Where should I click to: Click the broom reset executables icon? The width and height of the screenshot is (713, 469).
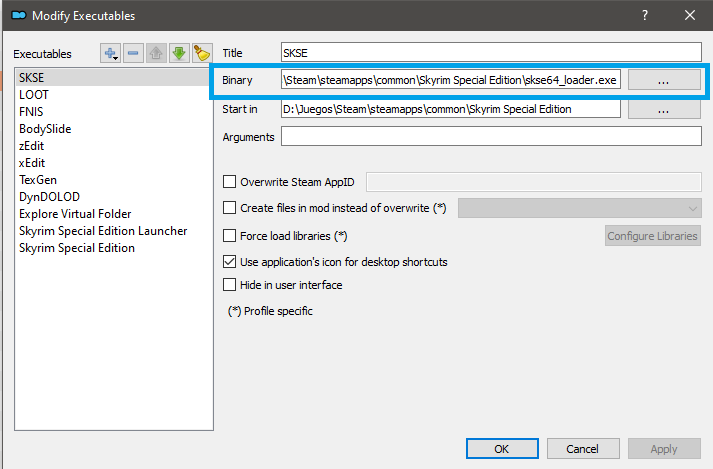202,53
